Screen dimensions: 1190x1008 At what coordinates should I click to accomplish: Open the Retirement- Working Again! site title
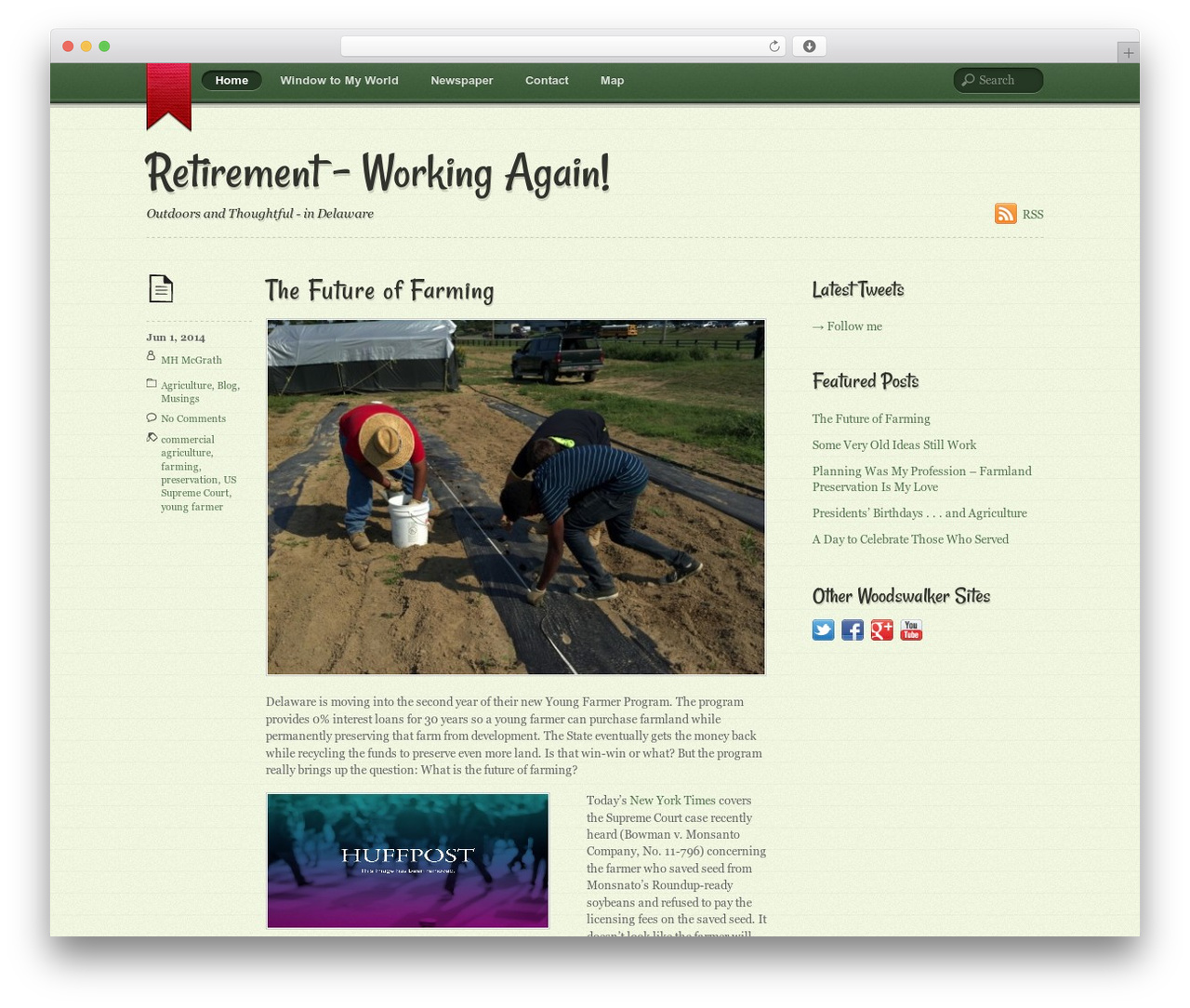pos(377,173)
